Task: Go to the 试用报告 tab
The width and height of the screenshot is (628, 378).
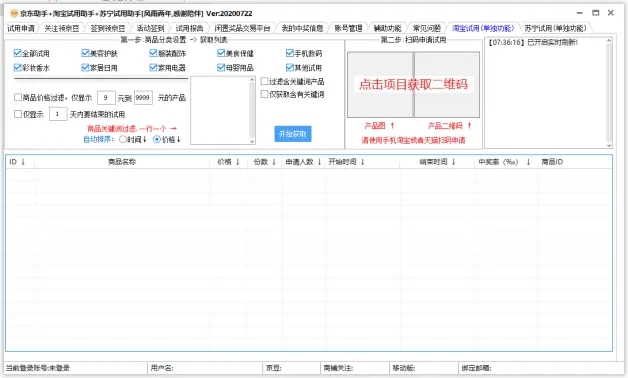Action: (189, 28)
